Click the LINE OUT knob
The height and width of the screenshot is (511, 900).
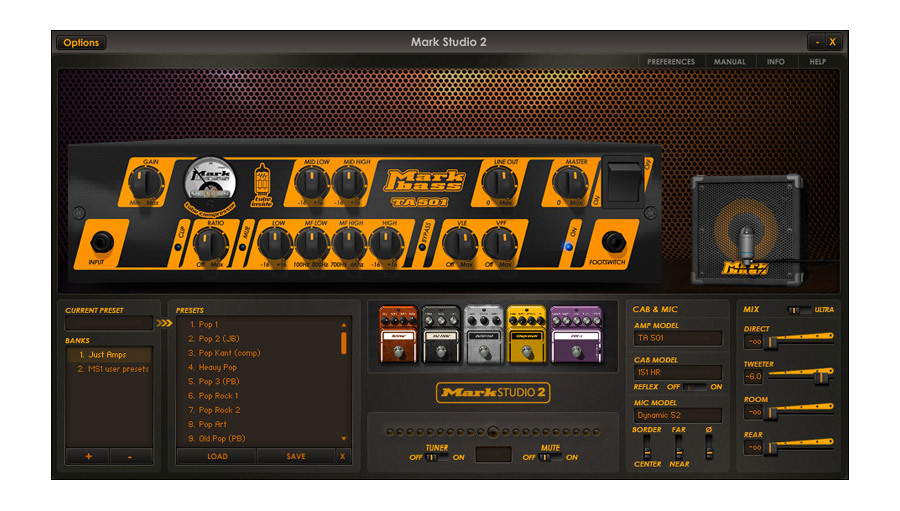click(x=499, y=183)
